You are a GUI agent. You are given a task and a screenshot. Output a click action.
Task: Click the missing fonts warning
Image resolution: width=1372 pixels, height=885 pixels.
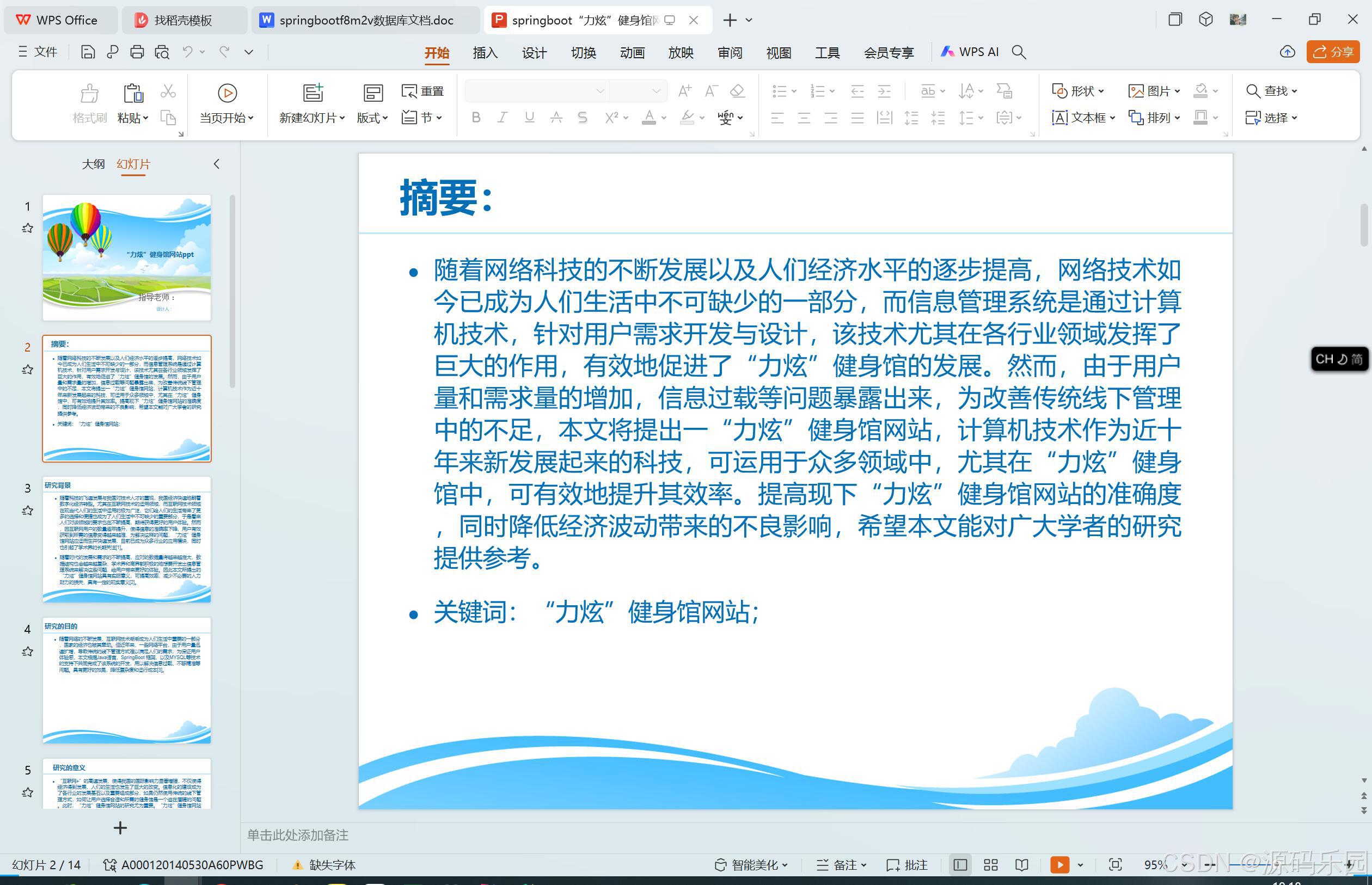324,865
